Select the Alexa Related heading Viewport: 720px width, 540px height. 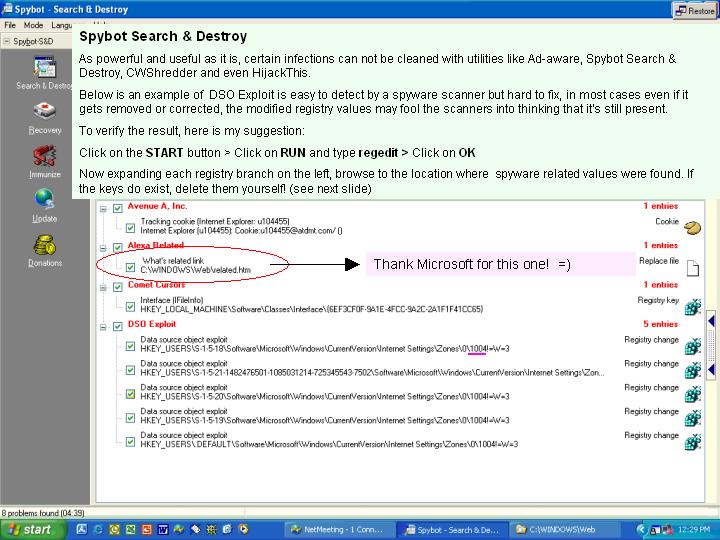point(156,245)
